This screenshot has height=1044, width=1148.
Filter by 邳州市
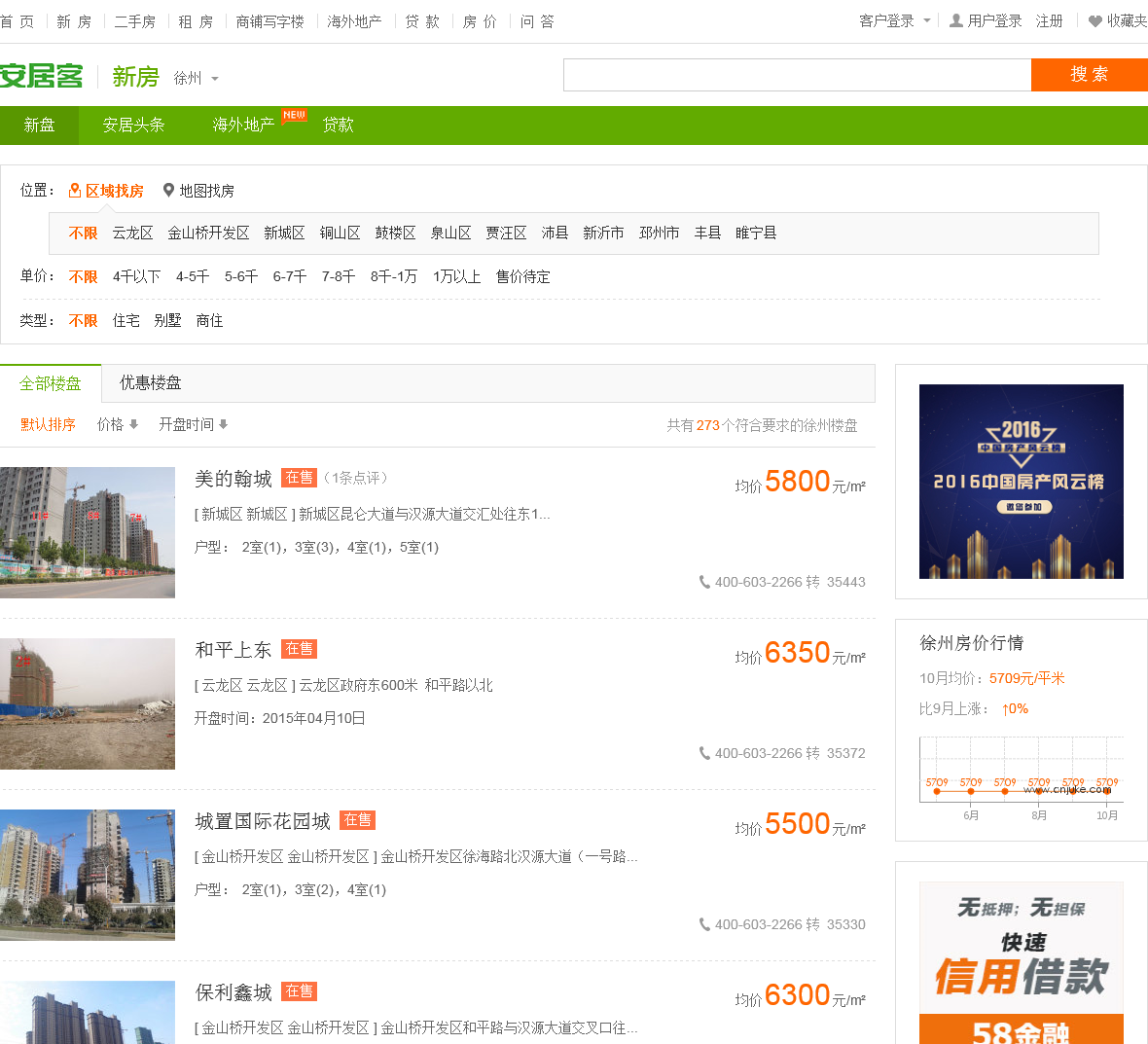pos(659,233)
